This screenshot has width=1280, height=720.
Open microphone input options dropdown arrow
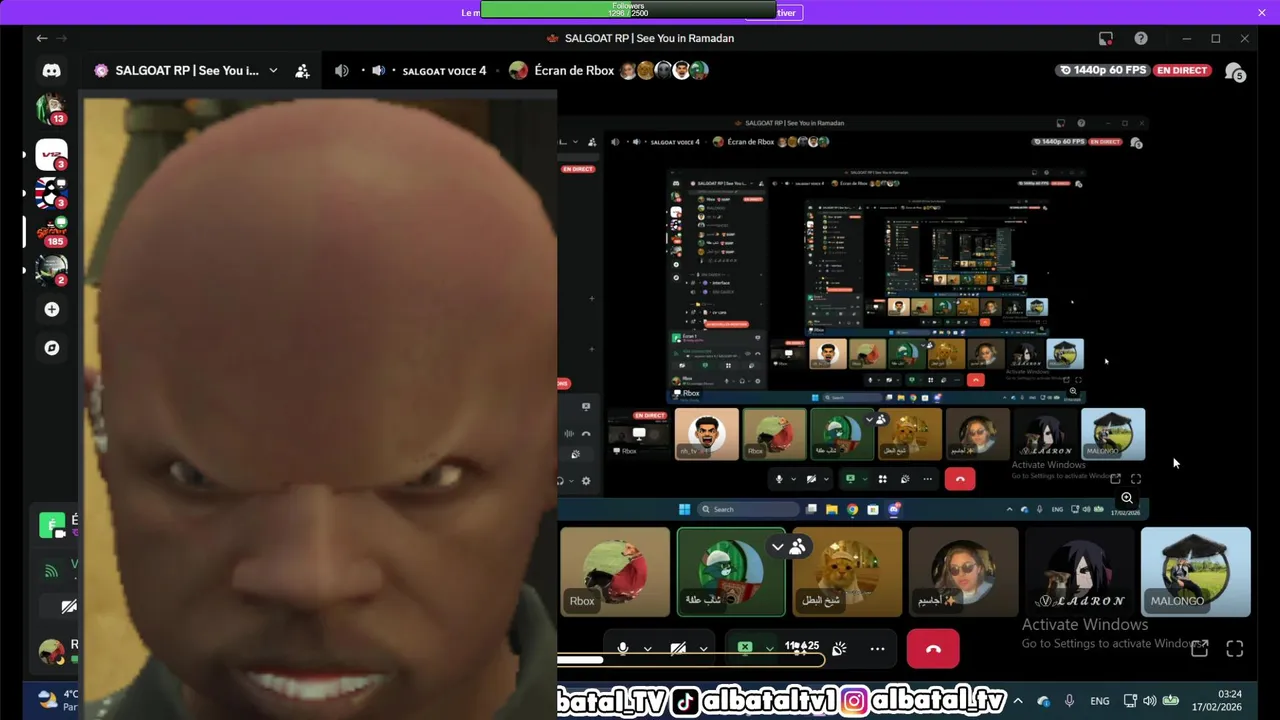coord(648,649)
